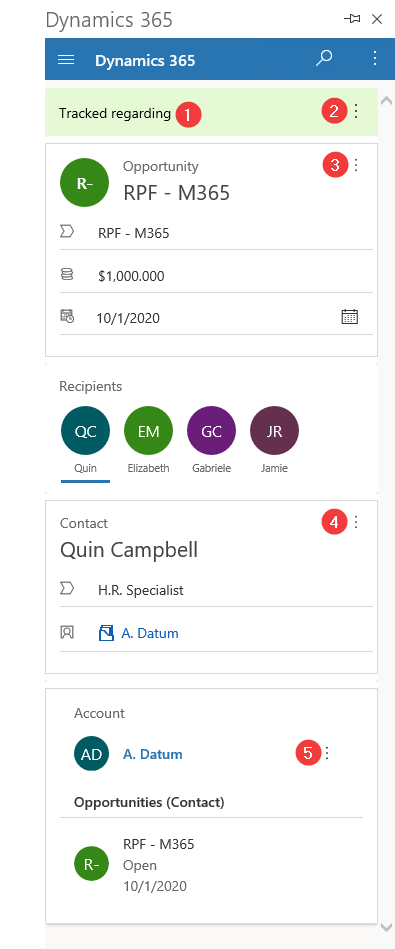395x949 pixels.
Task: Open the calendar date picker icon
Action: [x=350, y=317]
